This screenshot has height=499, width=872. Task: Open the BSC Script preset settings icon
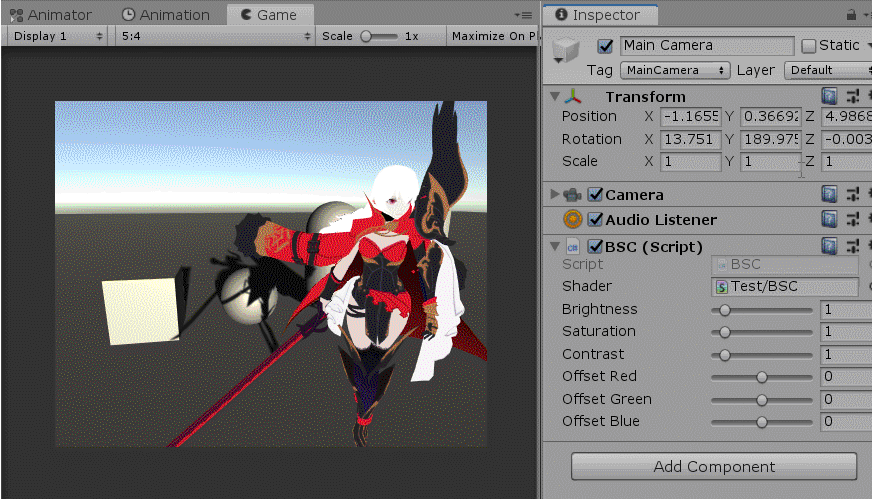click(853, 246)
